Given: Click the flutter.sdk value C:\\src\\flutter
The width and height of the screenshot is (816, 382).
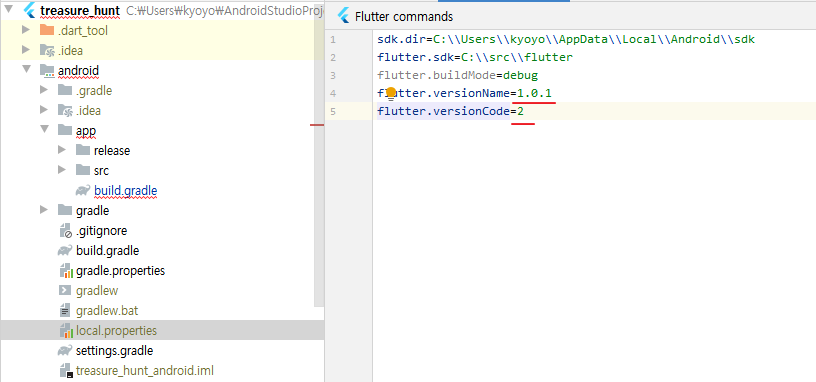Looking at the screenshot, I should 517,57.
